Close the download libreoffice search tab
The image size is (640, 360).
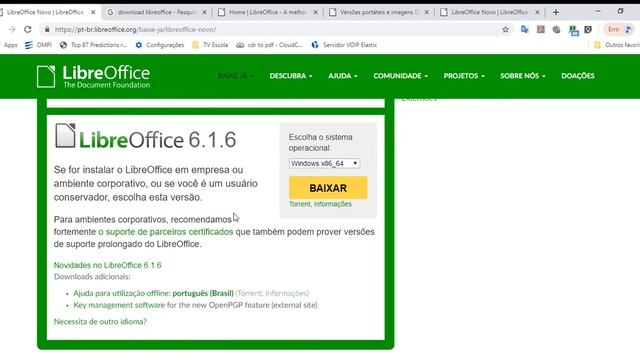pyautogui.click(x=204, y=12)
